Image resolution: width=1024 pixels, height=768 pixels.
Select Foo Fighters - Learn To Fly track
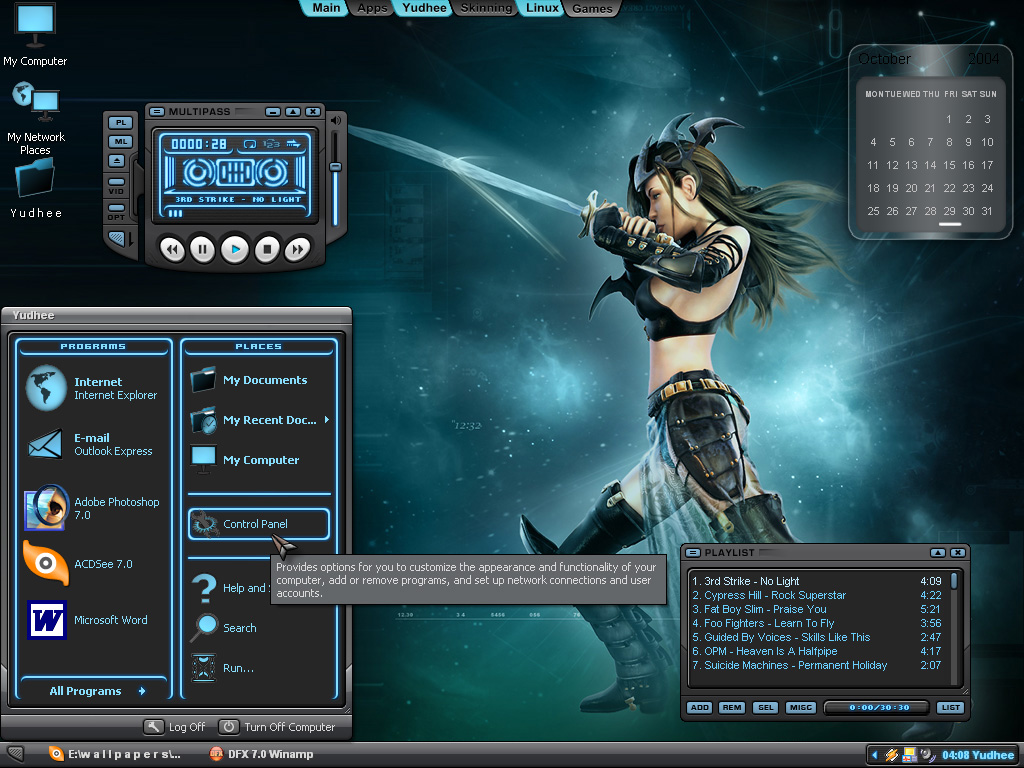click(x=768, y=623)
